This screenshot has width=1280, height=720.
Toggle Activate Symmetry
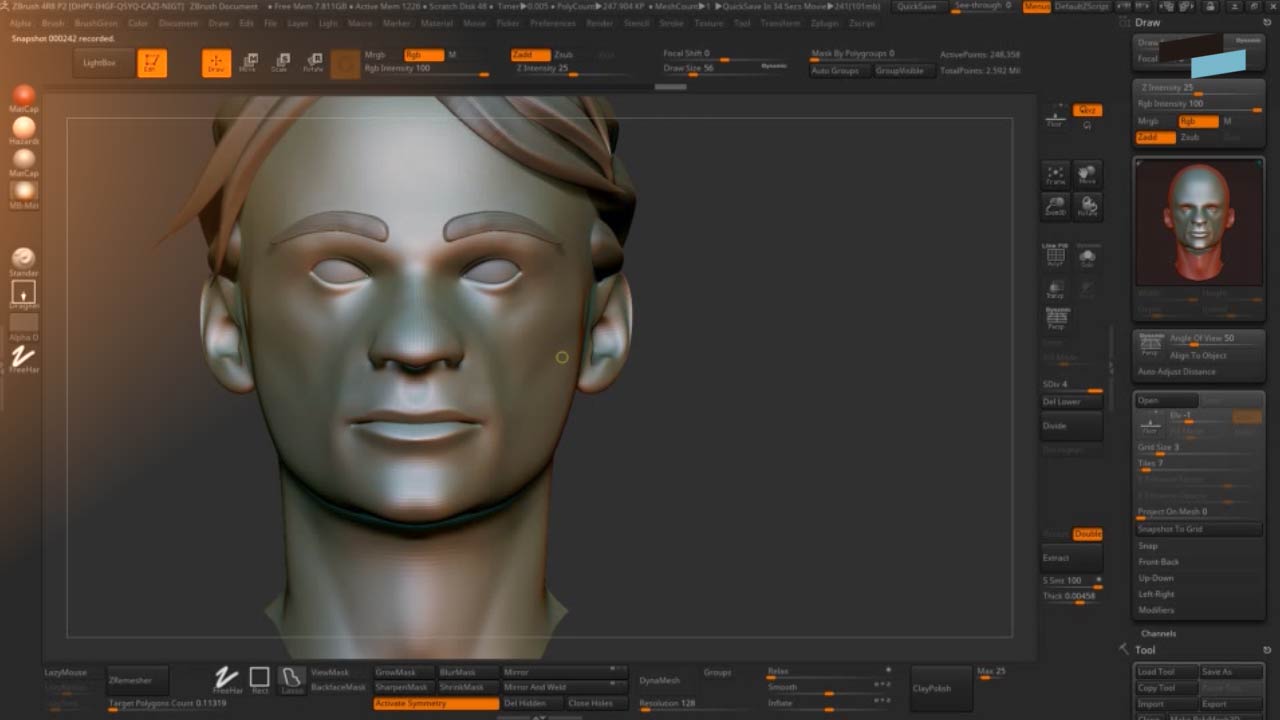coord(436,704)
